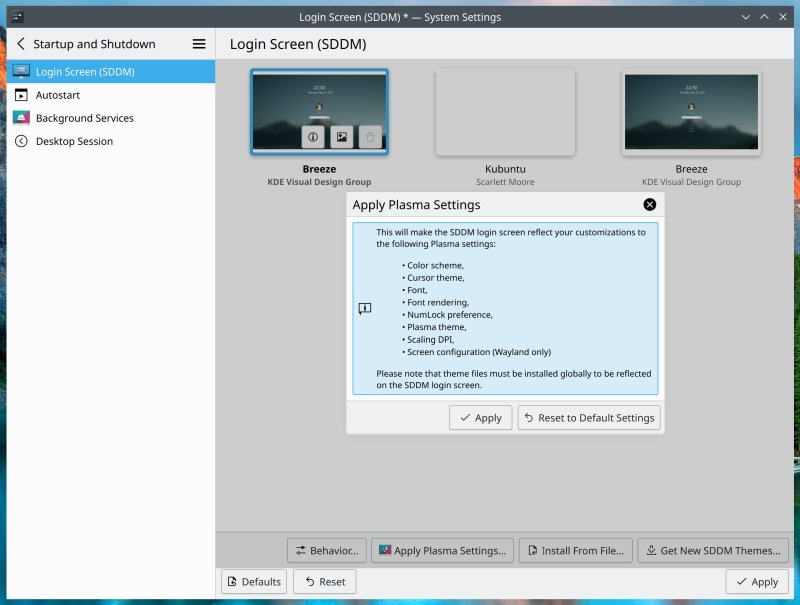This screenshot has width=800, height=605.
Task: Click the Apply Plasma Settings toolbar button
Action: pos(442,550)
